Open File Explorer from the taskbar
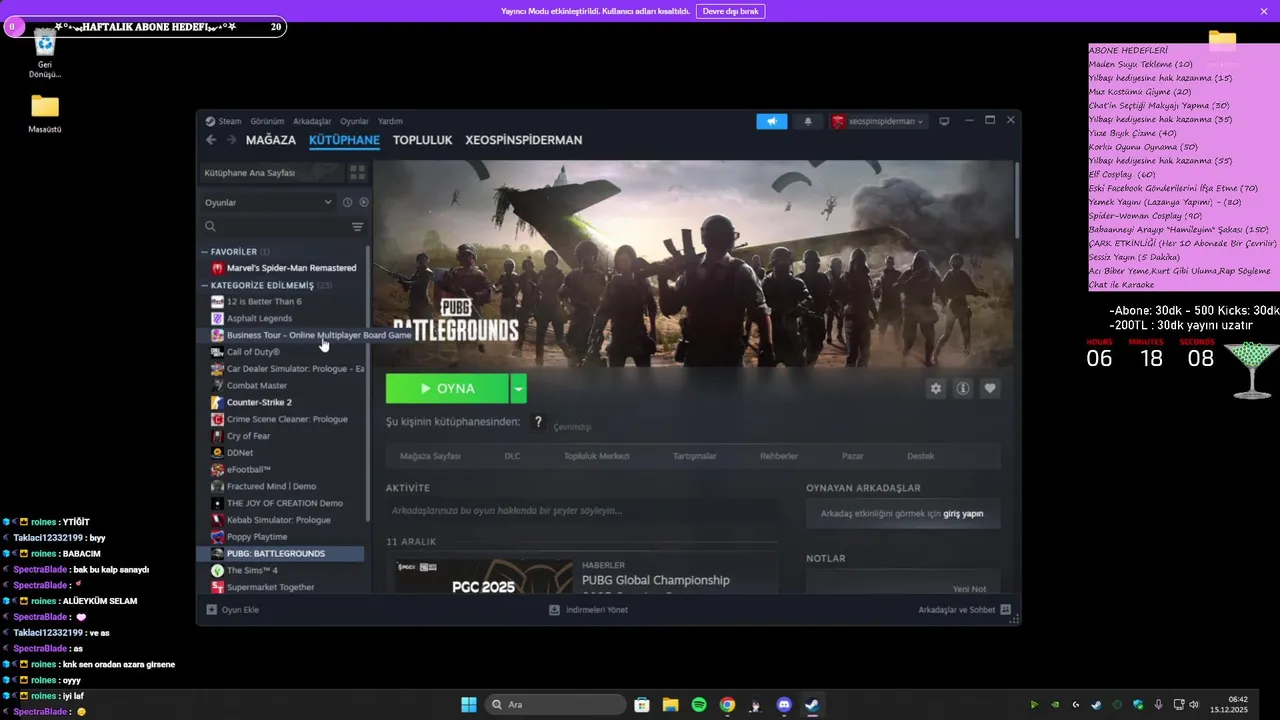Viewport: 1280px width, 720px height. click(670, 705)
